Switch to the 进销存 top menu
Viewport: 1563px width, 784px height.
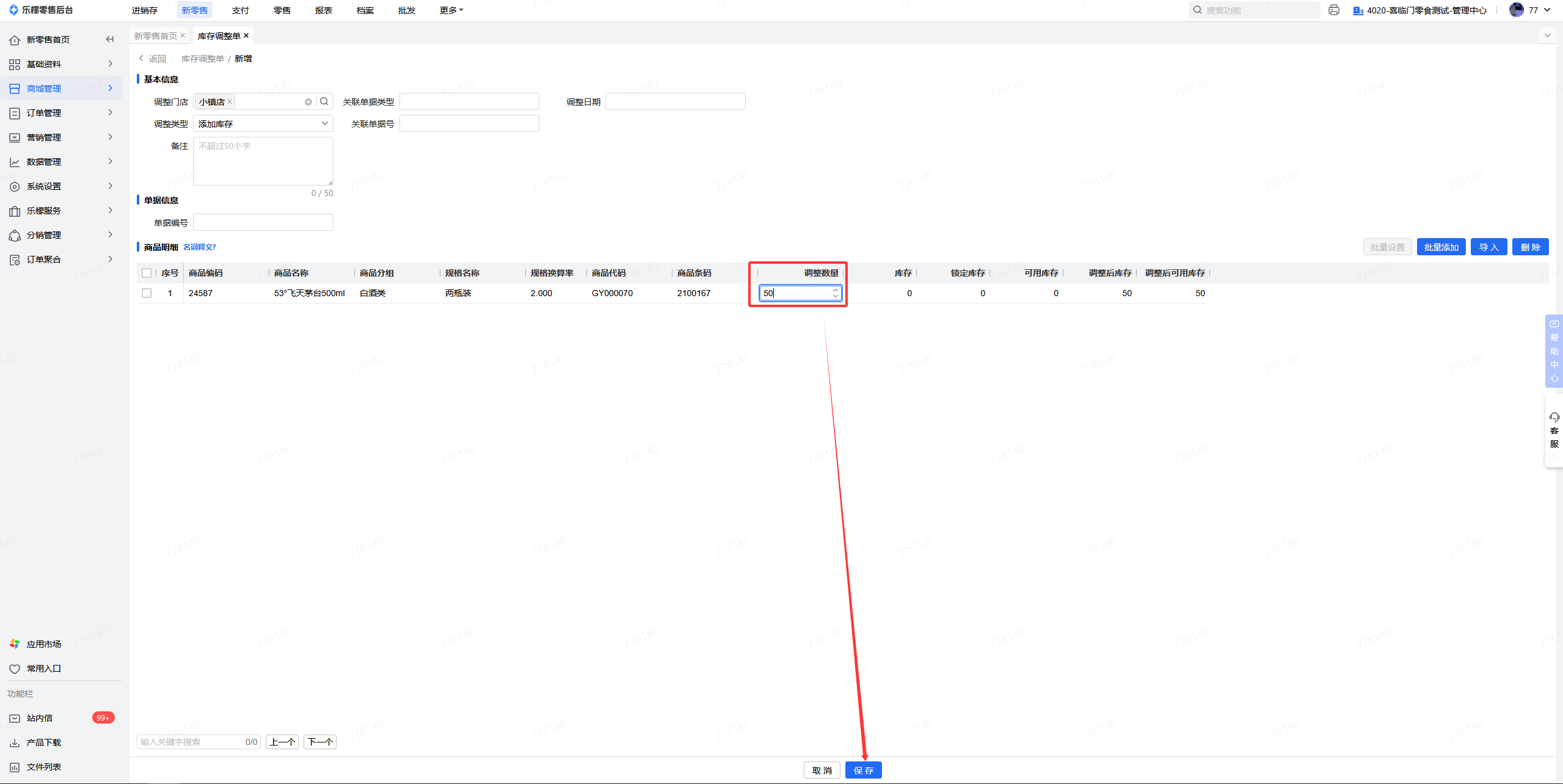(145, 10)
